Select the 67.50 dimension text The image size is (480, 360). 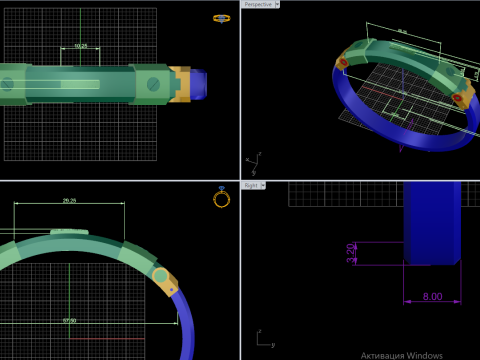(x=69, y=321)
